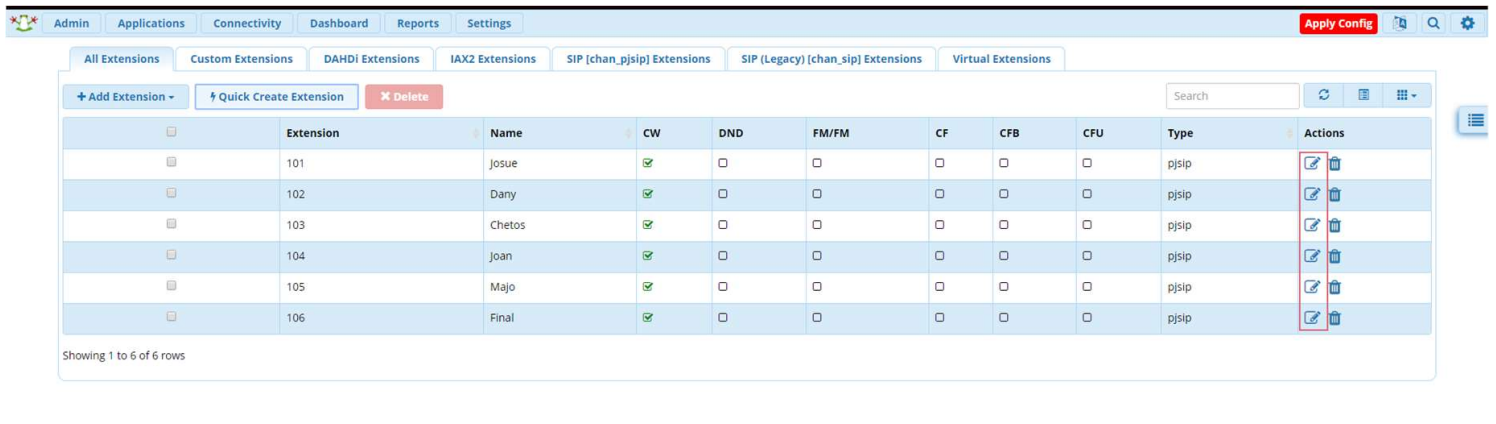This screenshot has height=424, width=1496.
Task: Select row checkbox for extension 106
Action: click(x=171, y=316)
